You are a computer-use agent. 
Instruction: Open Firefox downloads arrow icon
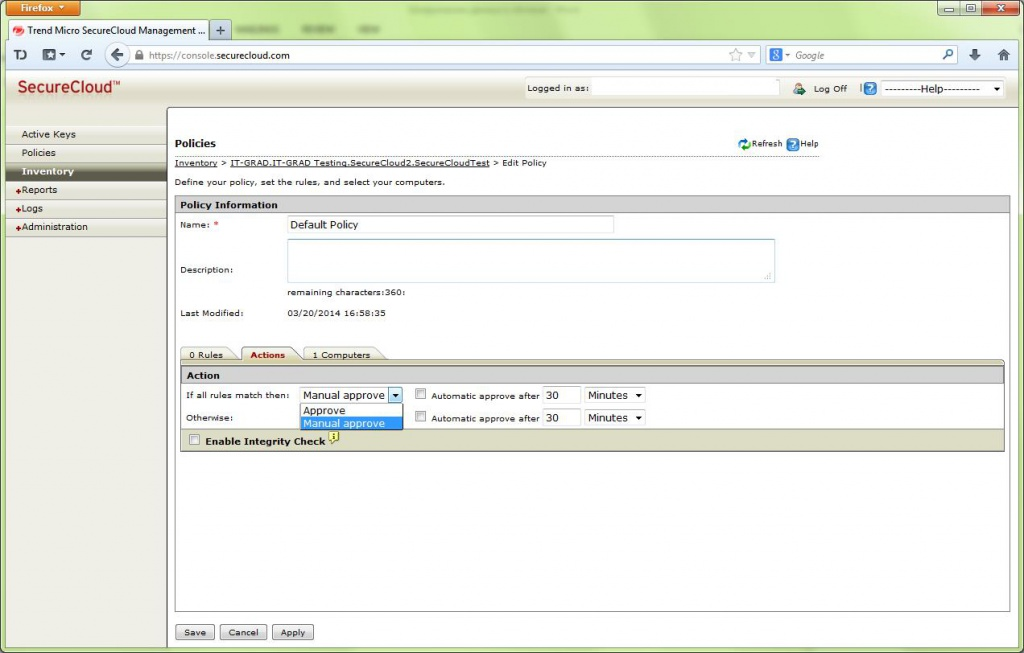tap(975, 55)
